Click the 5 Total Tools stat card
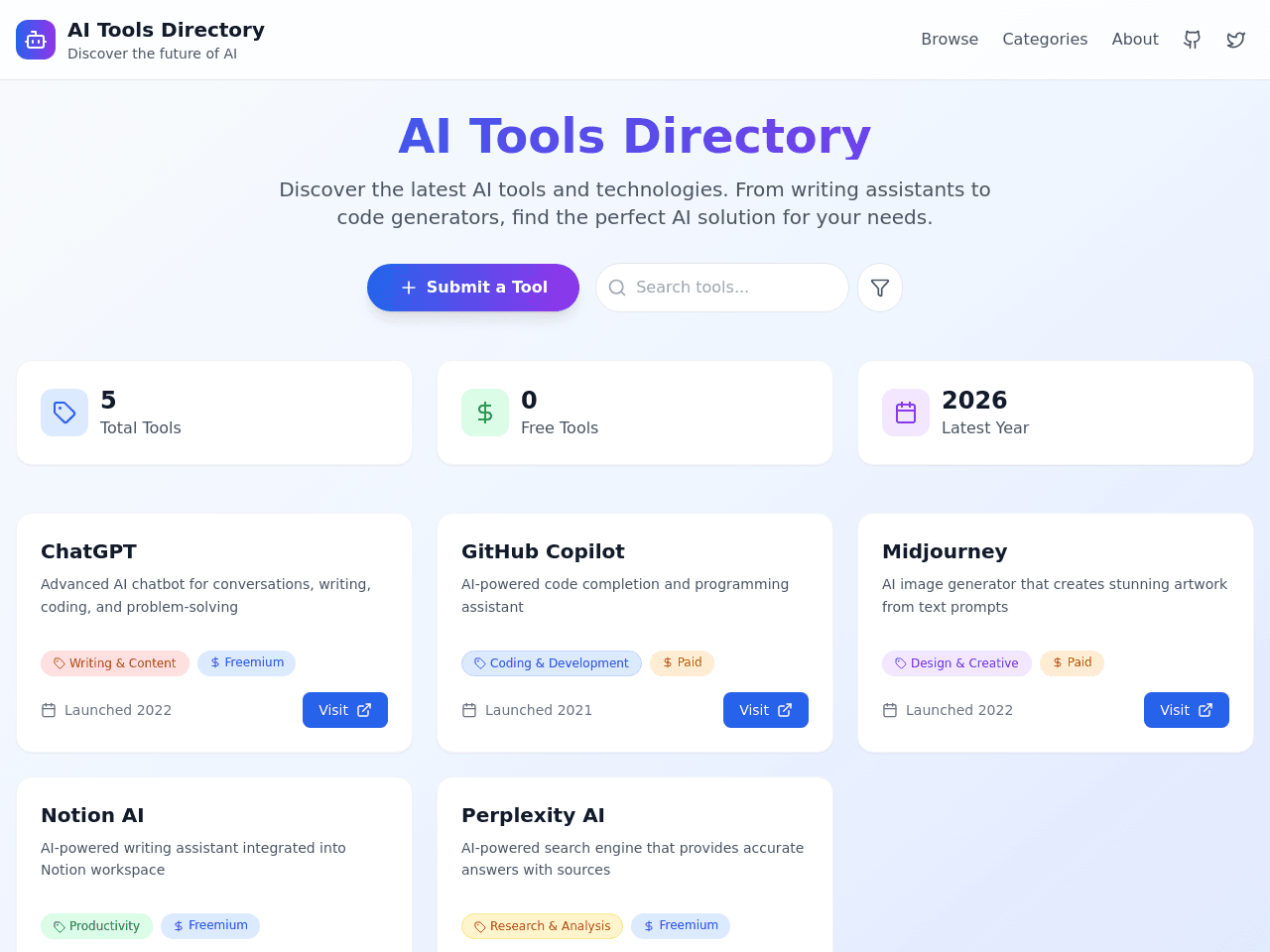 click(214, 413)
